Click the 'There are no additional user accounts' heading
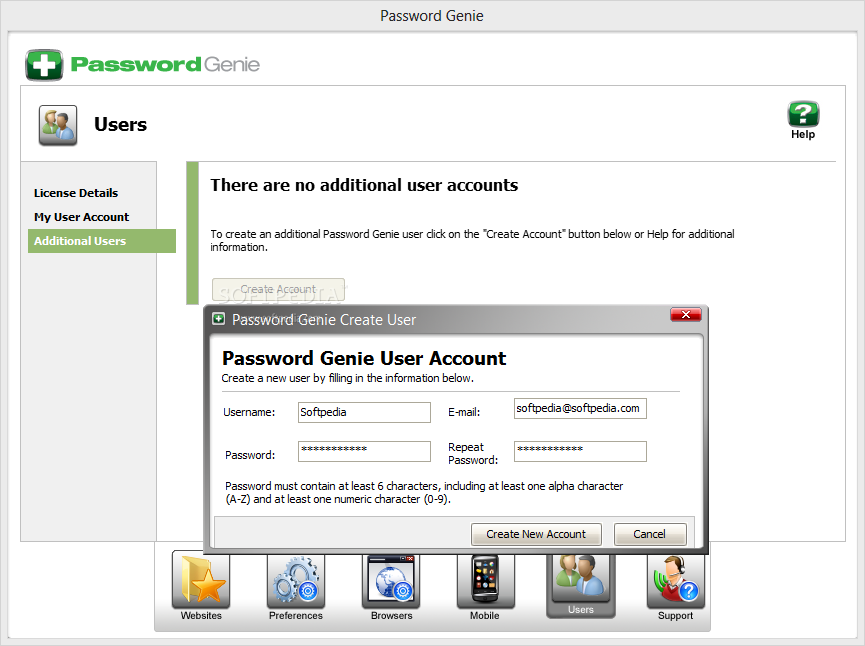The width and height of the screenshot is (865, 646). (364, 185)
